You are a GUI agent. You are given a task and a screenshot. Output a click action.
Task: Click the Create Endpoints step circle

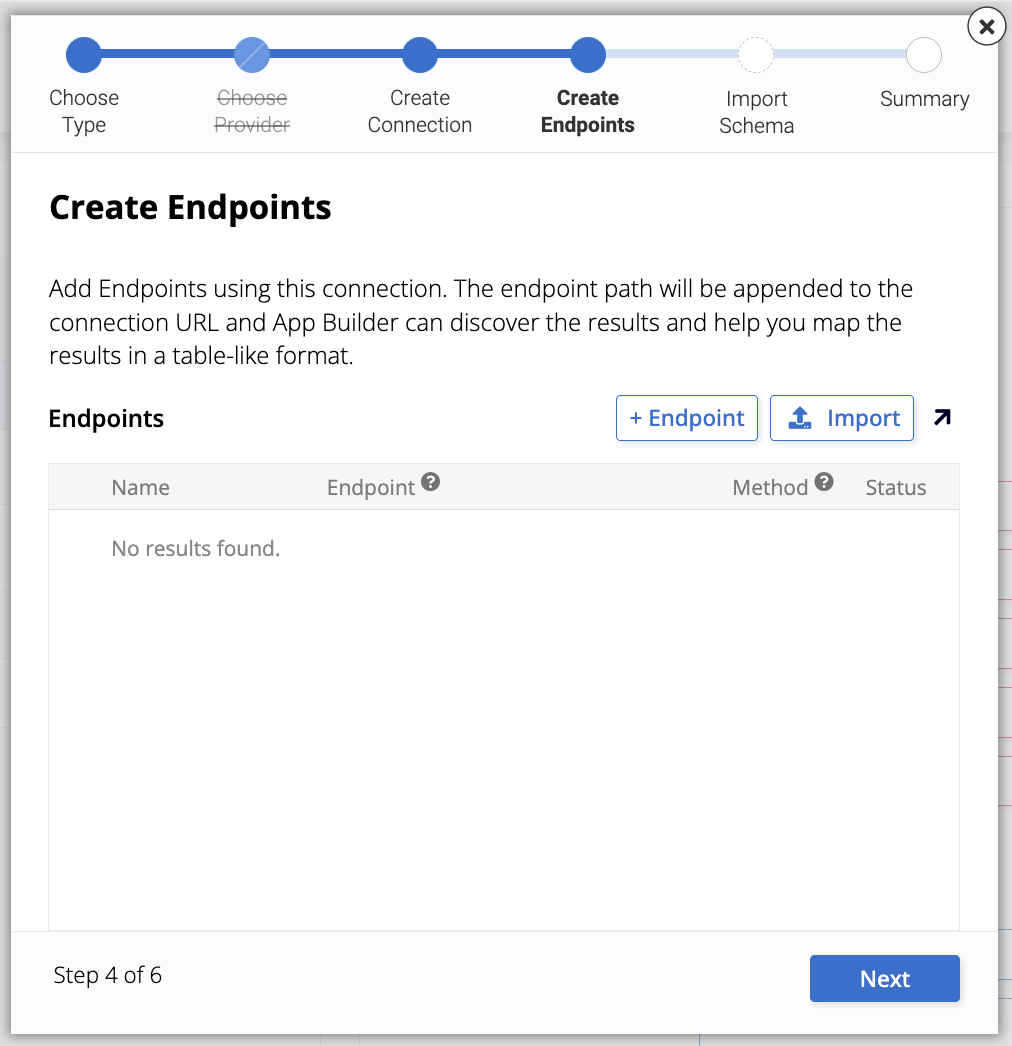[x=588, y=54]
